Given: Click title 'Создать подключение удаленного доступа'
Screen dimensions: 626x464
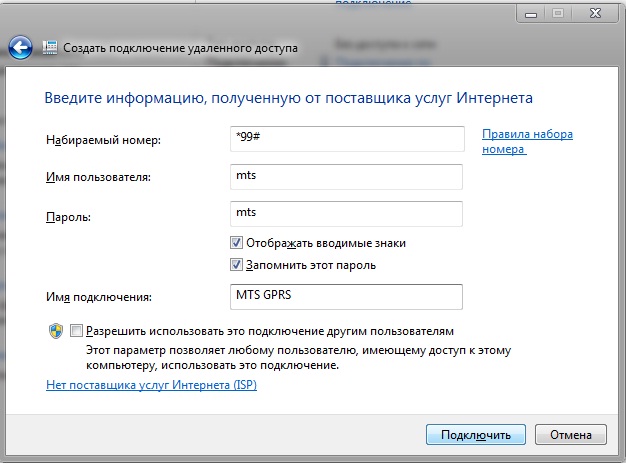Looking at the screenshot, I should coord(180,48).
